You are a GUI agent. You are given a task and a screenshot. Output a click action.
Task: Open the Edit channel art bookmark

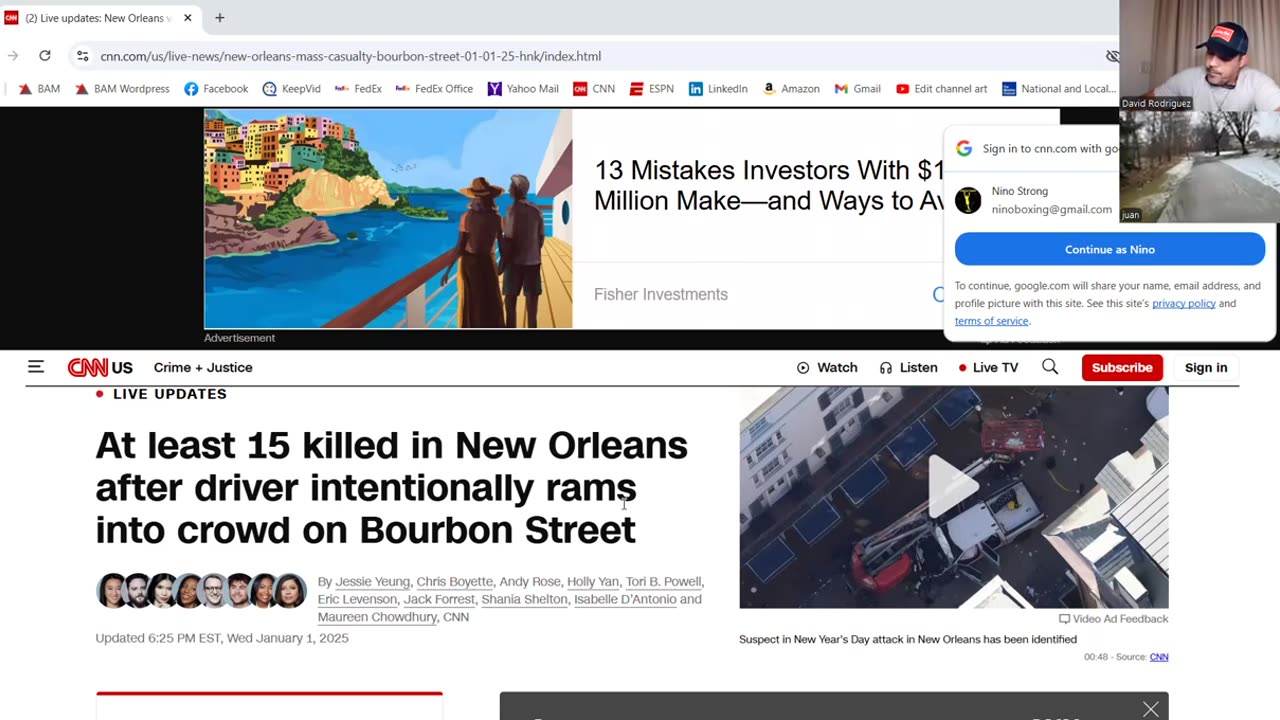pos(941,89)
